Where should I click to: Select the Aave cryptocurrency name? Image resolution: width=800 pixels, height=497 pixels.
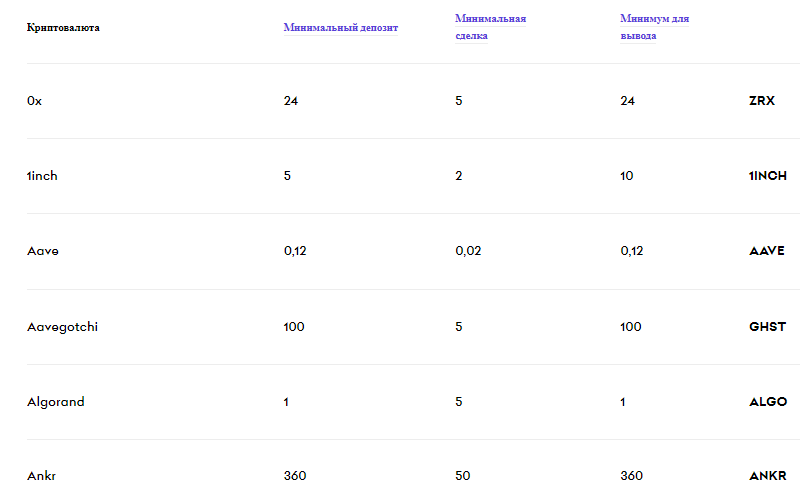tap(43, 251)
